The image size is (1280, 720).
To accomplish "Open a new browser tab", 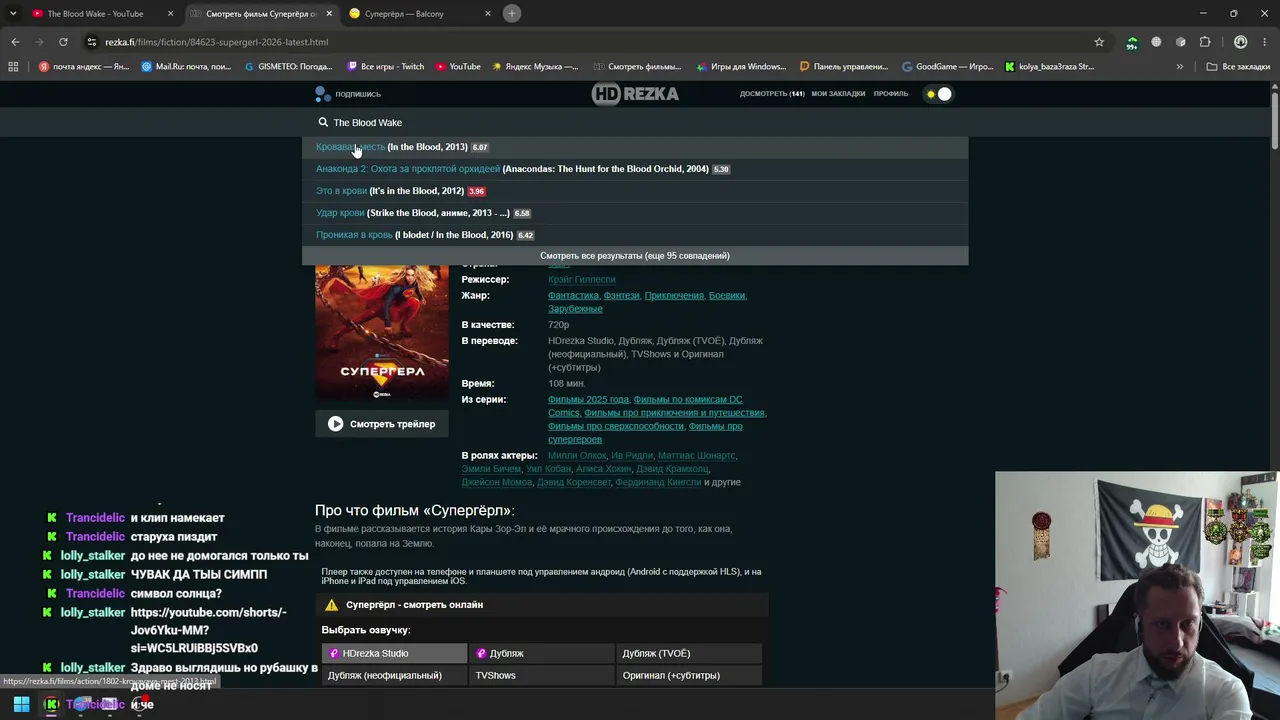I will tap(512, 14).
